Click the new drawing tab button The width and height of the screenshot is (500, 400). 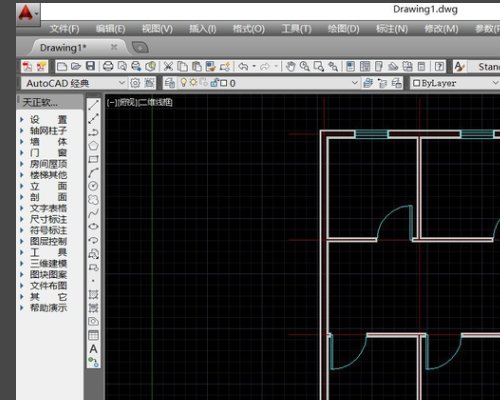coord(140,48)
